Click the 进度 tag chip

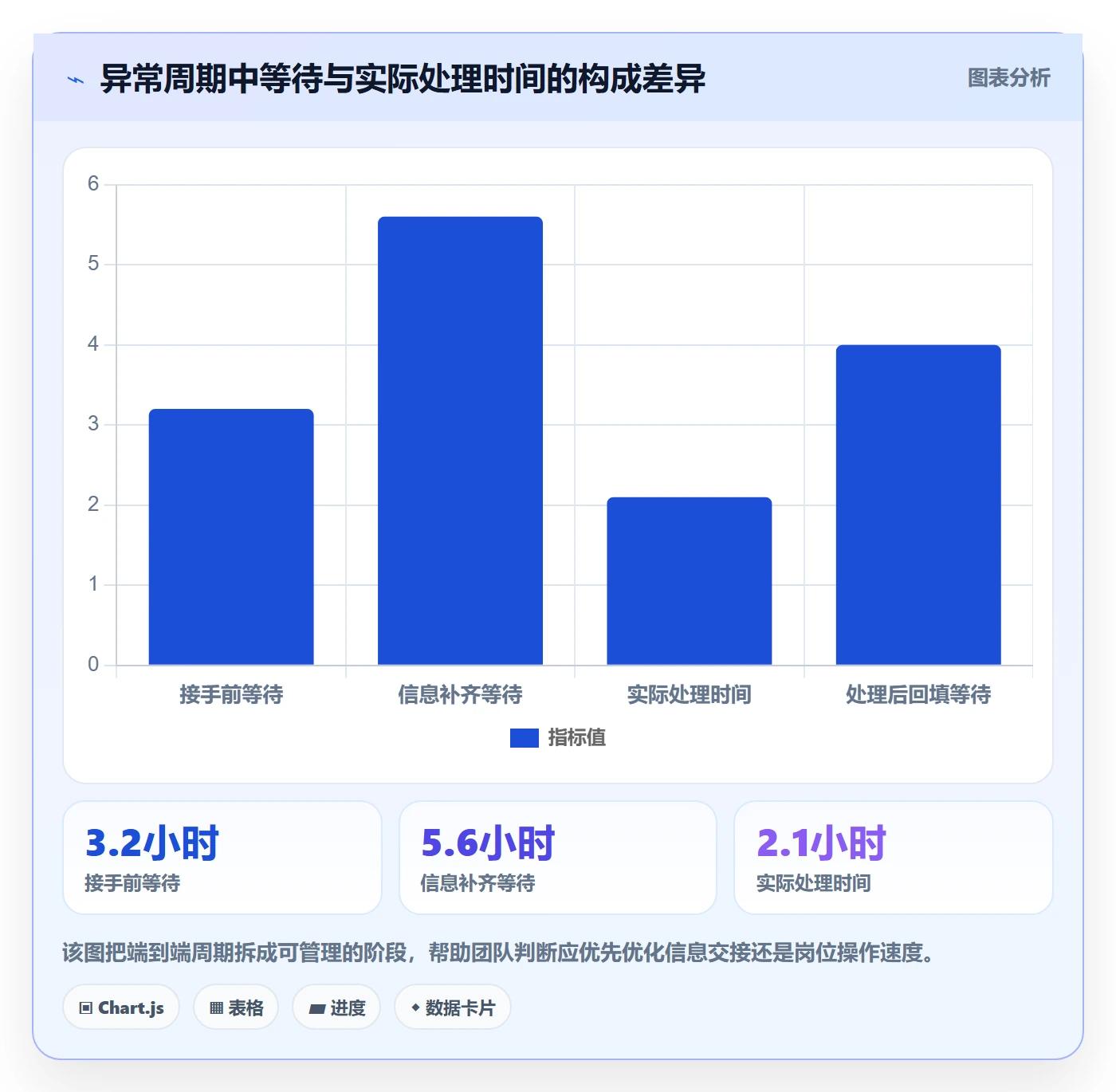pyautogui.click(x=336, y=1008)
